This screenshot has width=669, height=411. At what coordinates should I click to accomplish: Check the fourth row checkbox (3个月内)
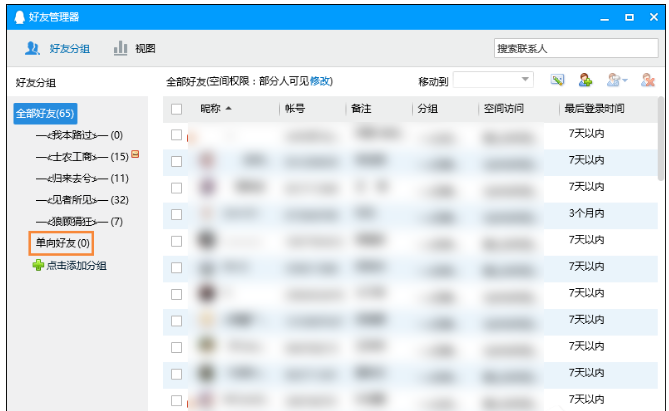(x=177, y=213)
